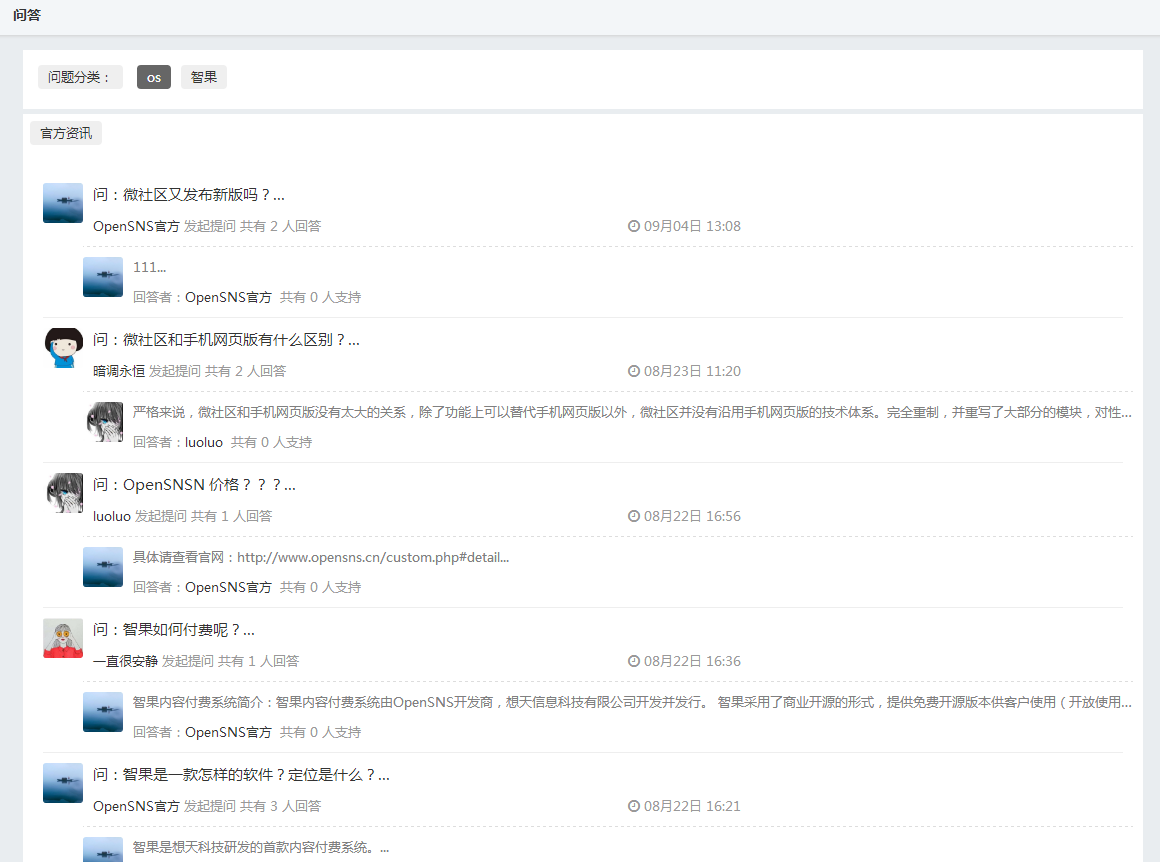1160x862 pixels.
Task: Click answerer avatar next to 111 answer
Action: tap(103, 277)
